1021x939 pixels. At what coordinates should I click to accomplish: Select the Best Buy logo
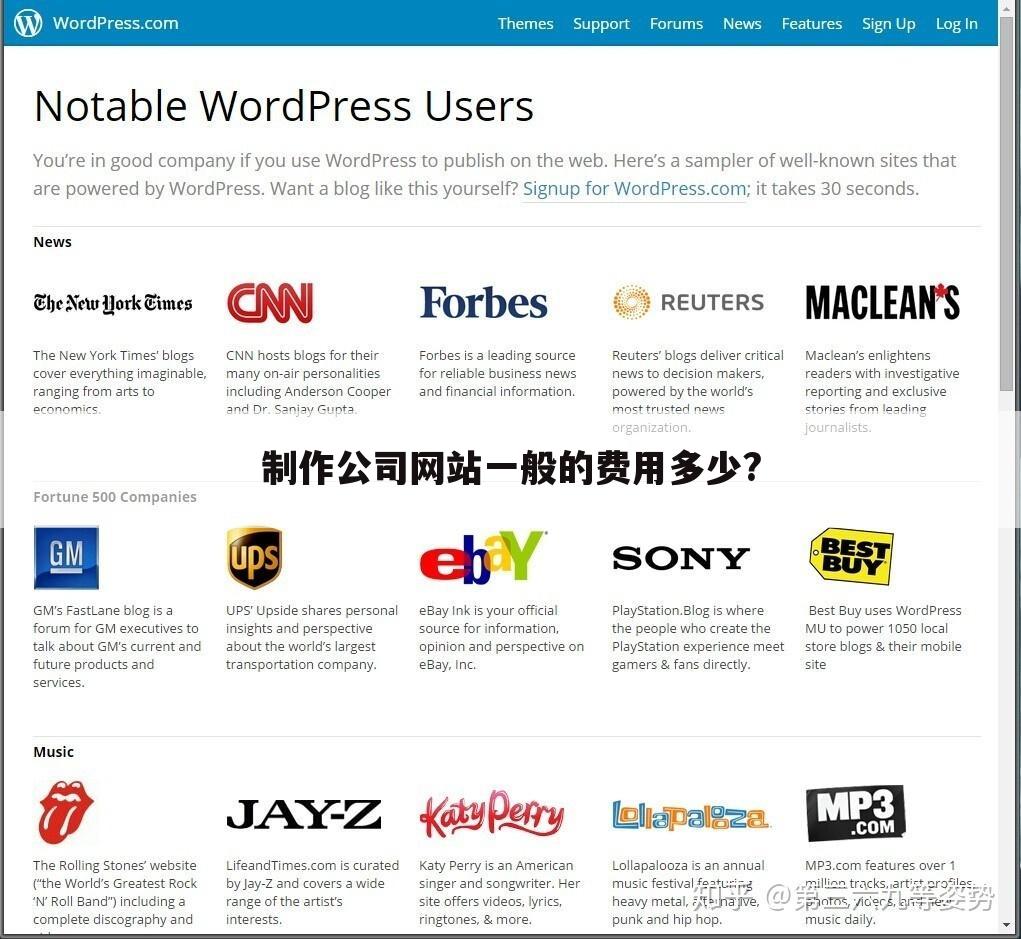point(851,556)
